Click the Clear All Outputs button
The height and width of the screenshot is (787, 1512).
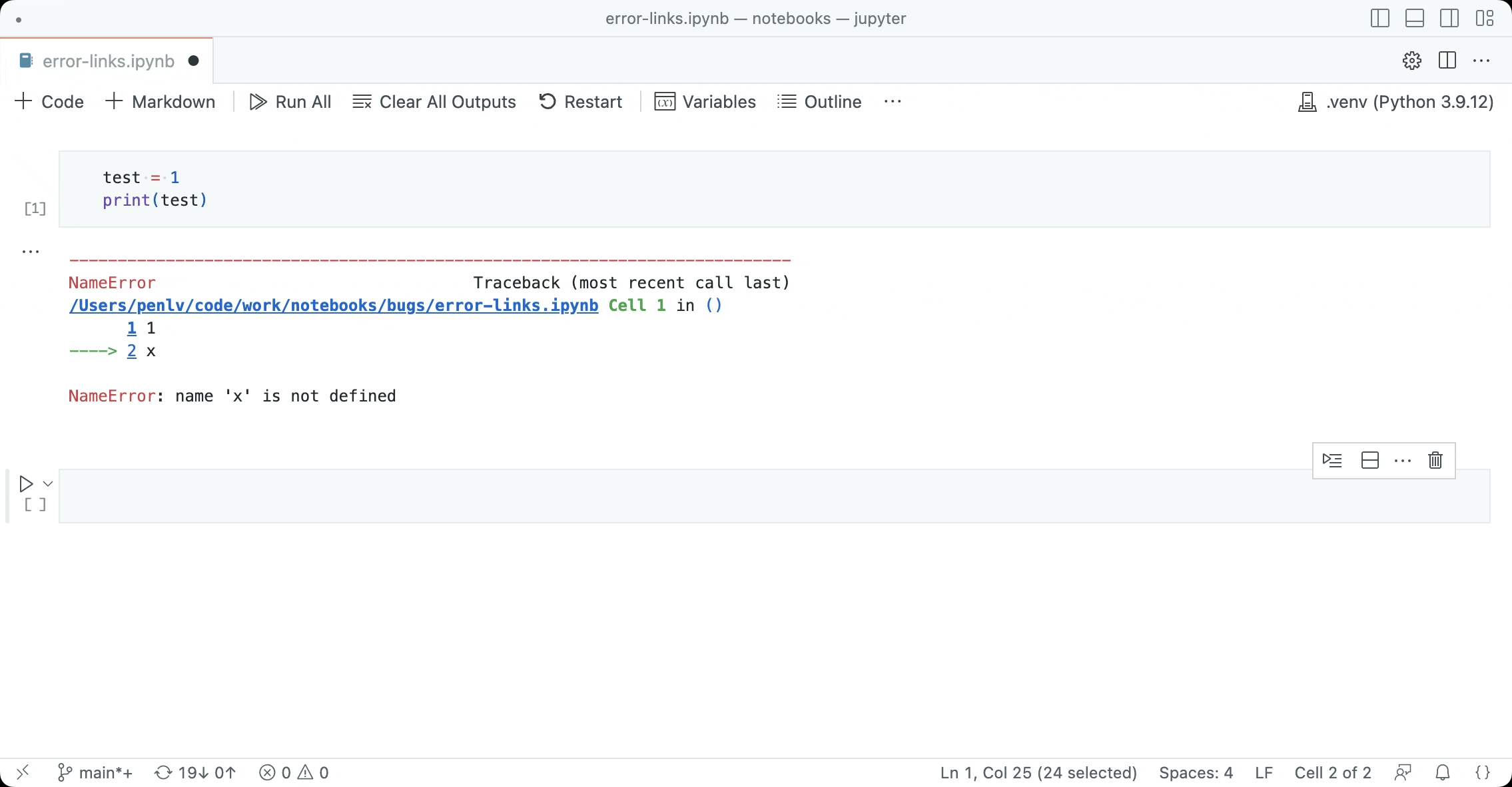pos(434,101)
